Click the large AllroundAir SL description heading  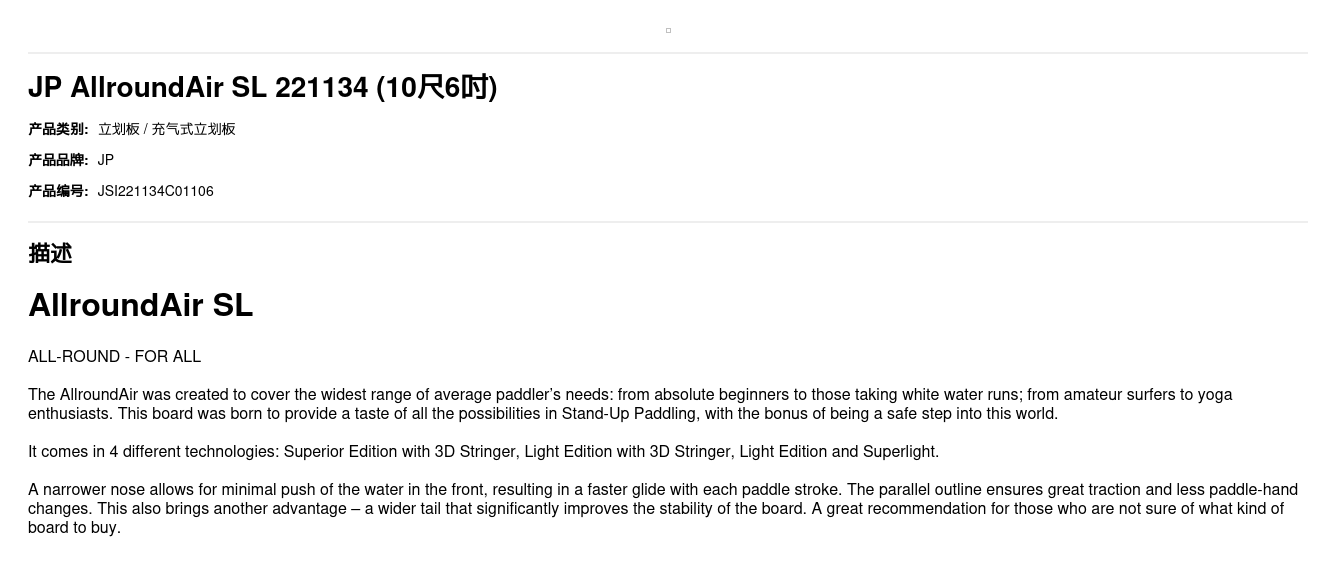pyautogui.click(x=140, y=305)
